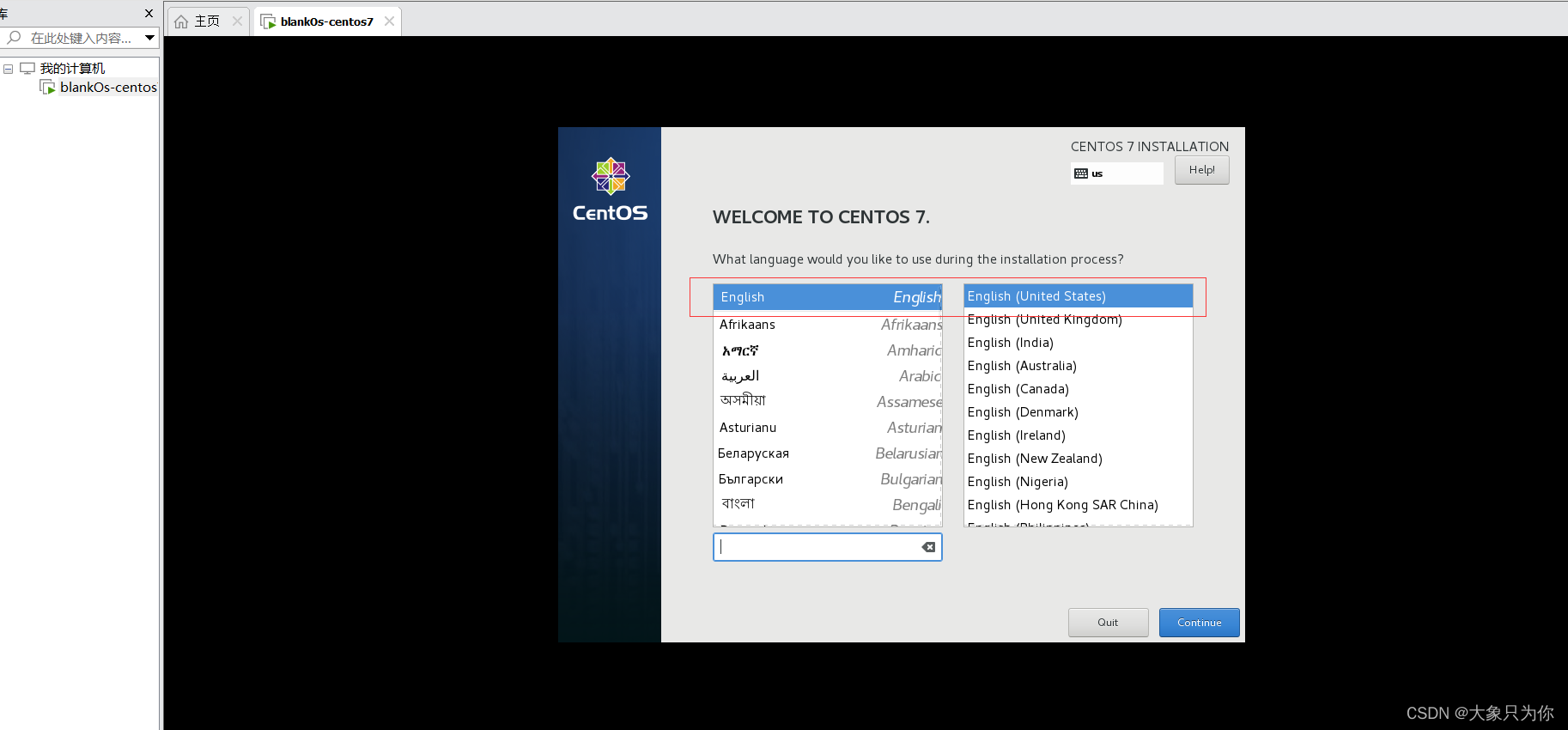The image size is (1568, 730).
Task: Click the Continue button
Action: click(x=1199, y=623)
